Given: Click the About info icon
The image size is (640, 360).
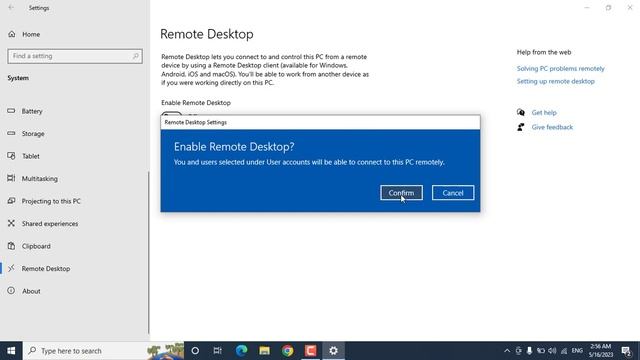Looking at the screenshot, I should click(11, 291).
